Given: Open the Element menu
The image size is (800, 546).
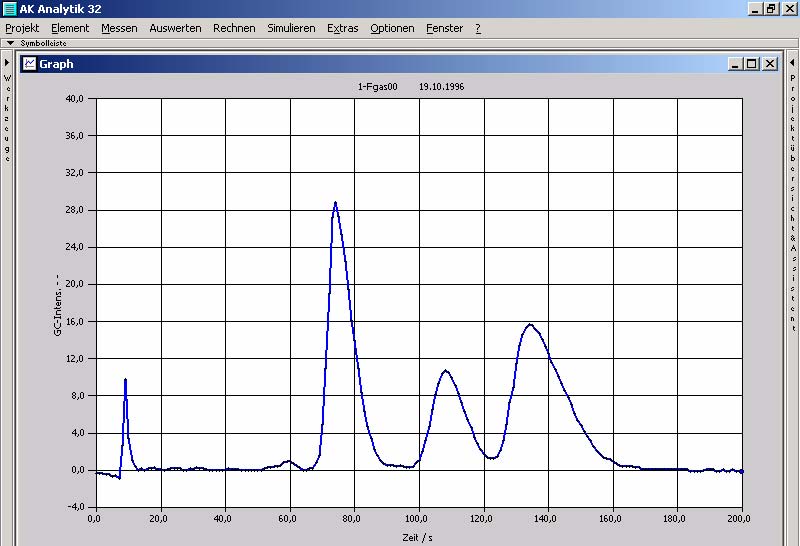Looking at the screenshot, I should (70, 28).
